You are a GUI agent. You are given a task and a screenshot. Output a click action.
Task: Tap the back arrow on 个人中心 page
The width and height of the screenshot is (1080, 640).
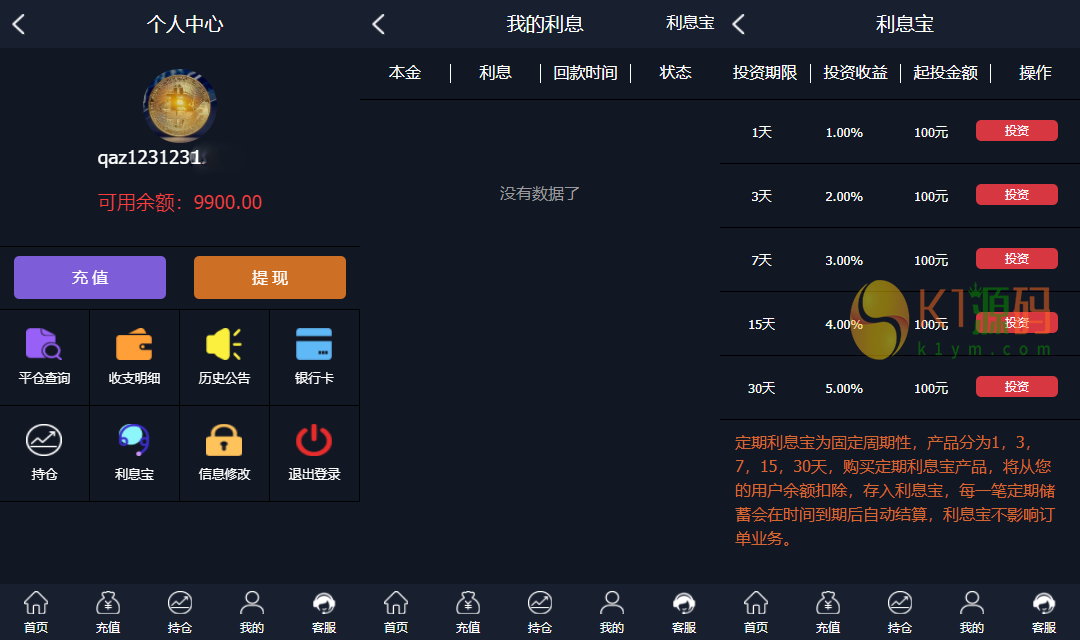coord(18,23)
